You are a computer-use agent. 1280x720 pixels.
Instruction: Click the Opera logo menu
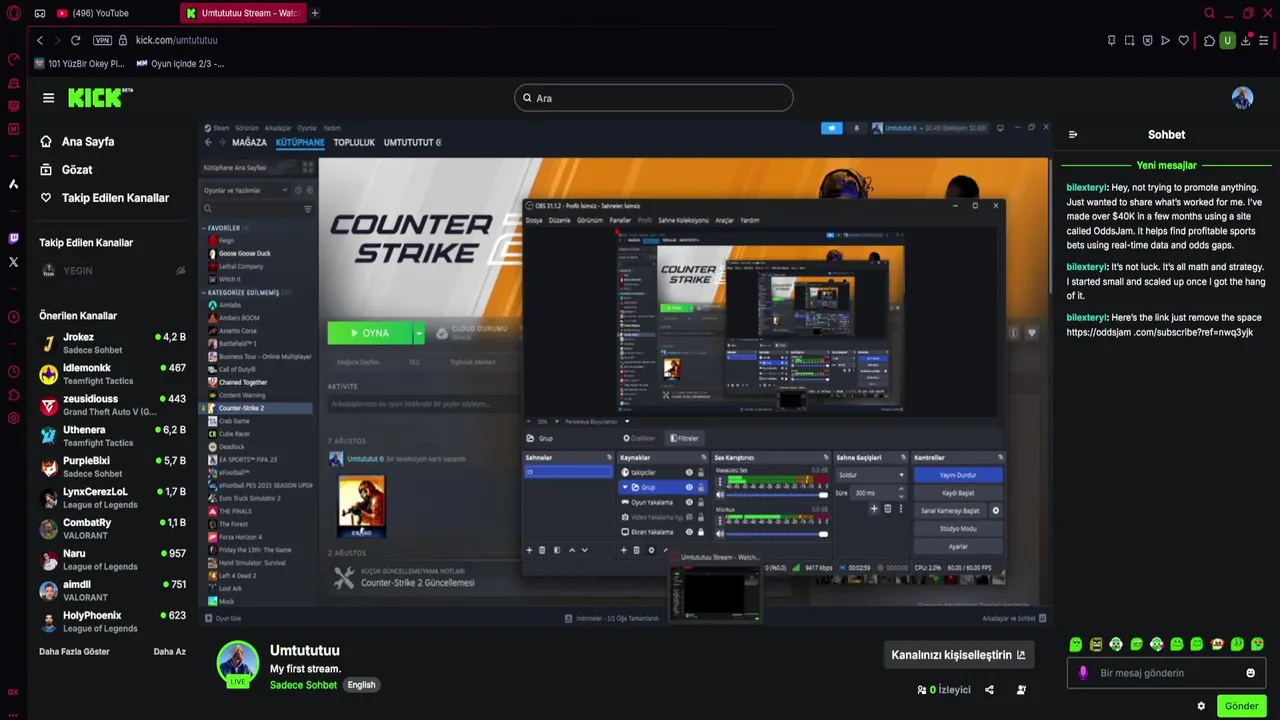[x=13, y=13]
